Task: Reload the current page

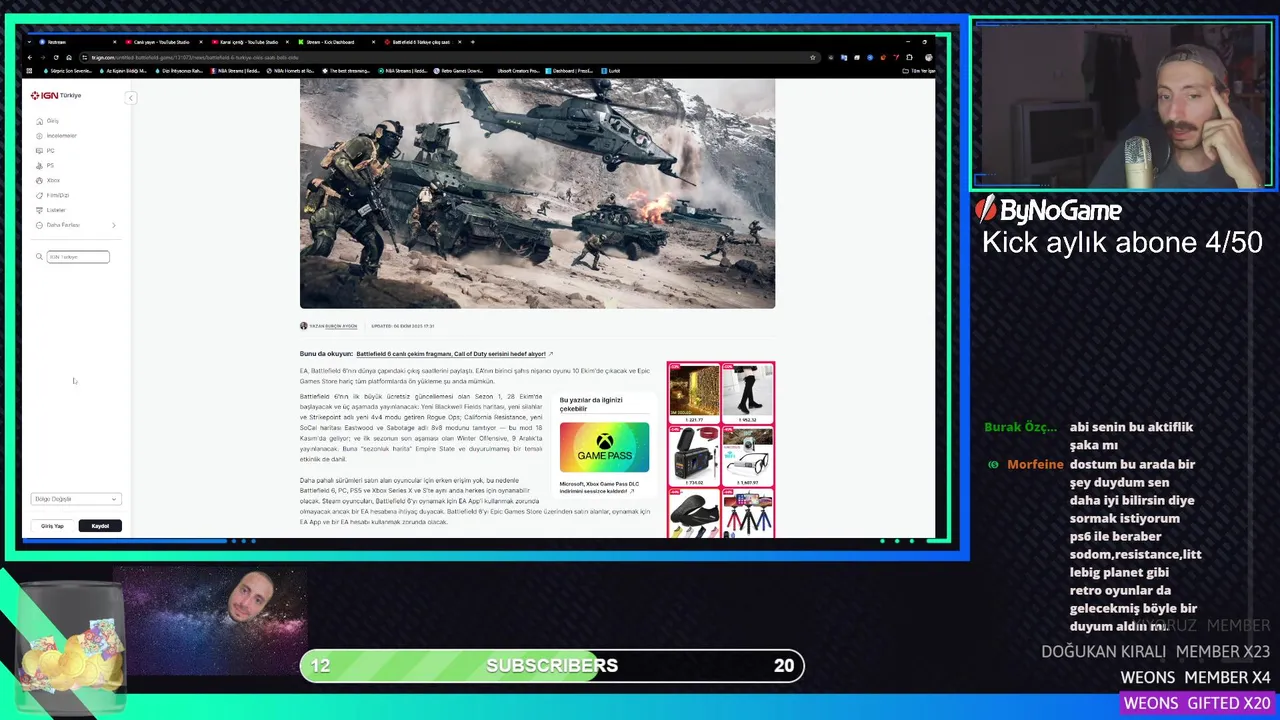Action: tap(56, 57)
